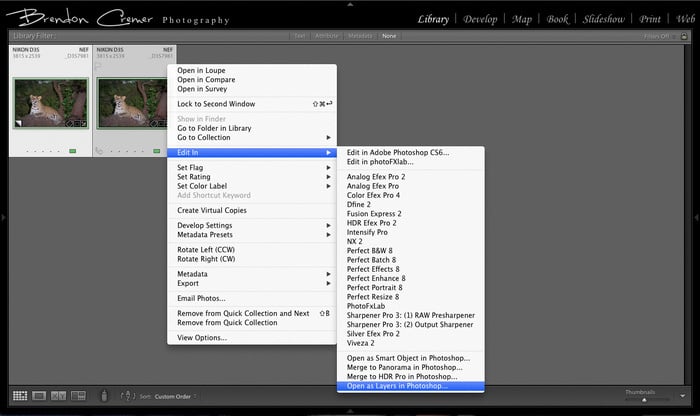Toggle sort direction icon next to Sort
The image size is (700, 416).
(x=128, y=395)
